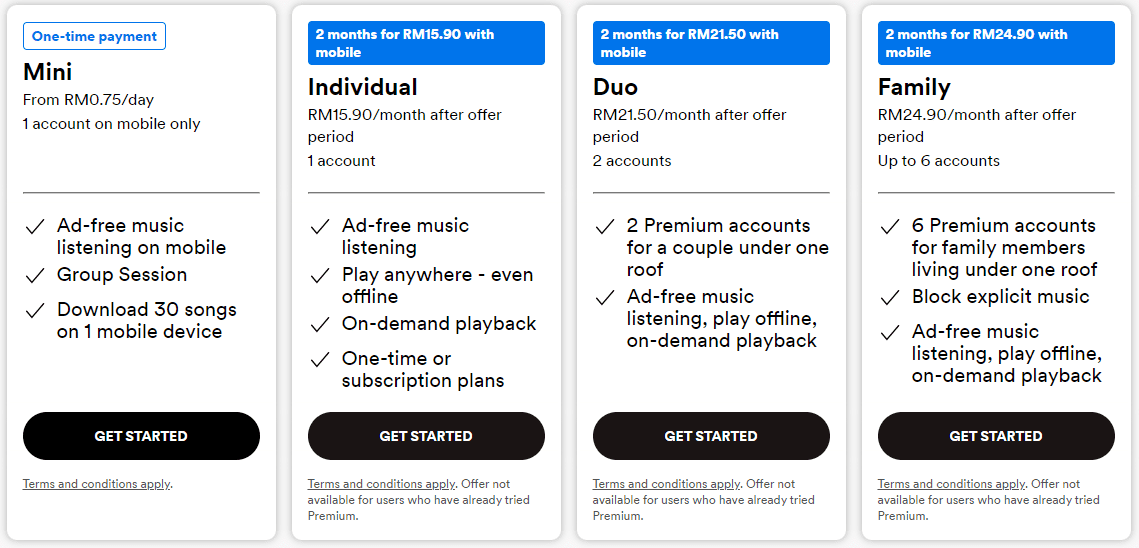
Task: Click the RM21.50 two-month offer banner
Action: click(711, 43)
